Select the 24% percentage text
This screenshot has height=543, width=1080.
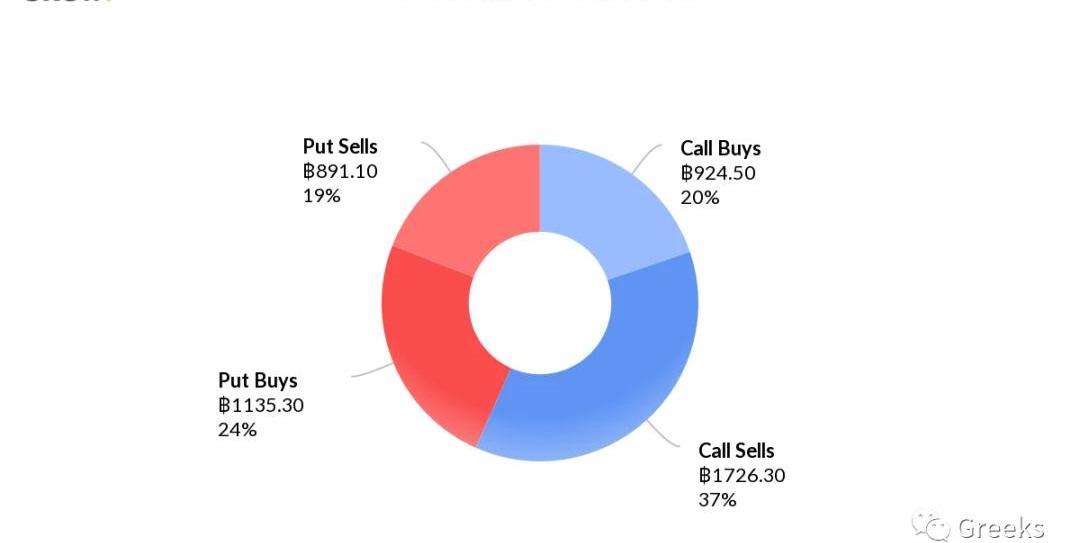click(237, 429)
